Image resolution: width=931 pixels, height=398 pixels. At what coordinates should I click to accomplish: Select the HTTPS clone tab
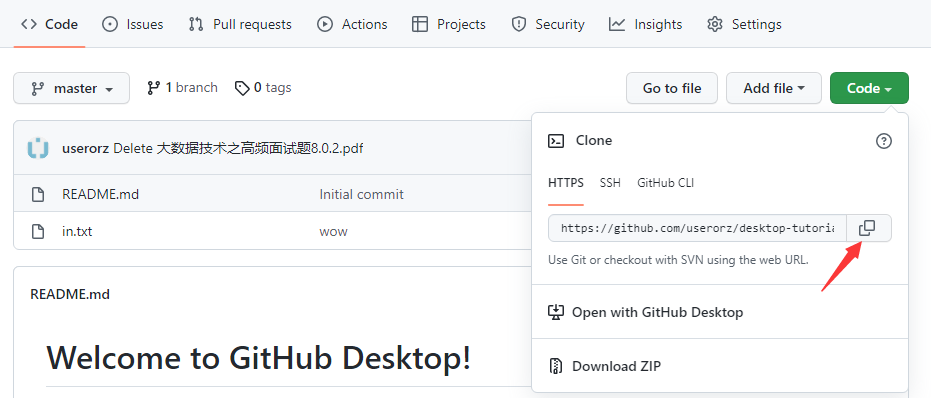(566, 183)
